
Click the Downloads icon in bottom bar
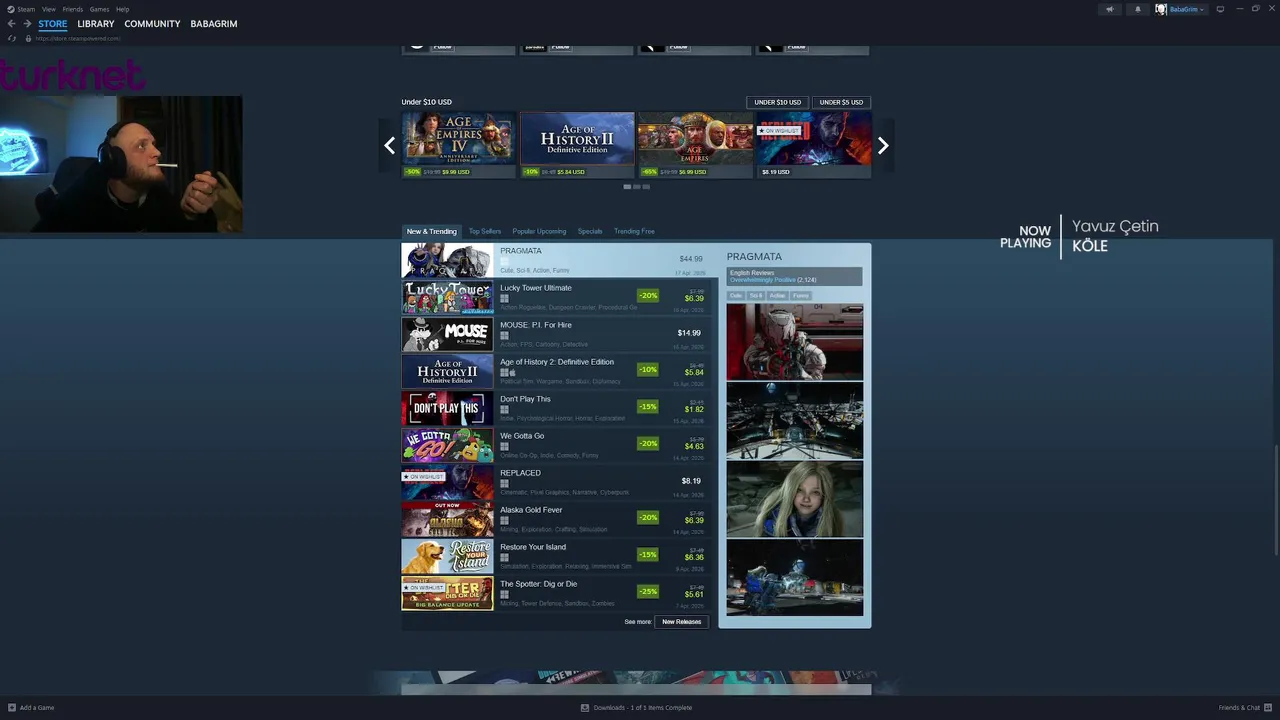point(585,707)
